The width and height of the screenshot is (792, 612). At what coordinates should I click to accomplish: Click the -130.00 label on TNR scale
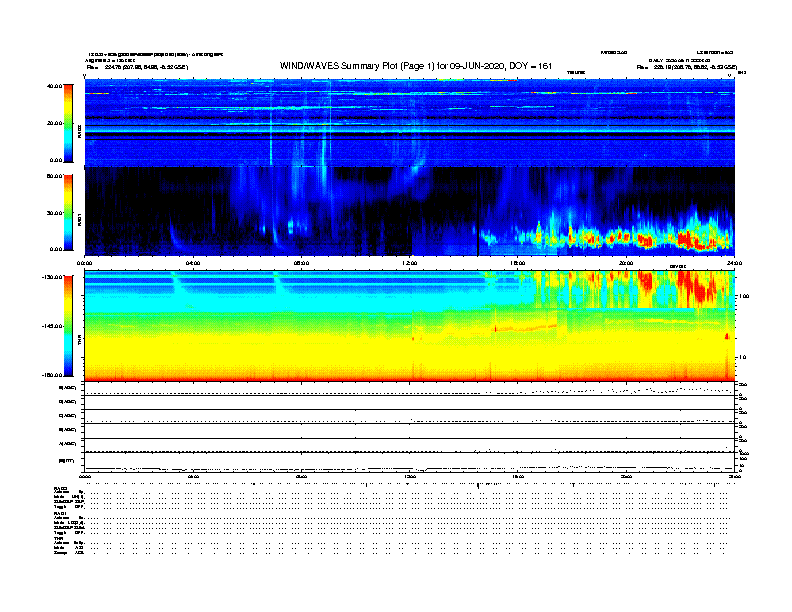(52, 277)
